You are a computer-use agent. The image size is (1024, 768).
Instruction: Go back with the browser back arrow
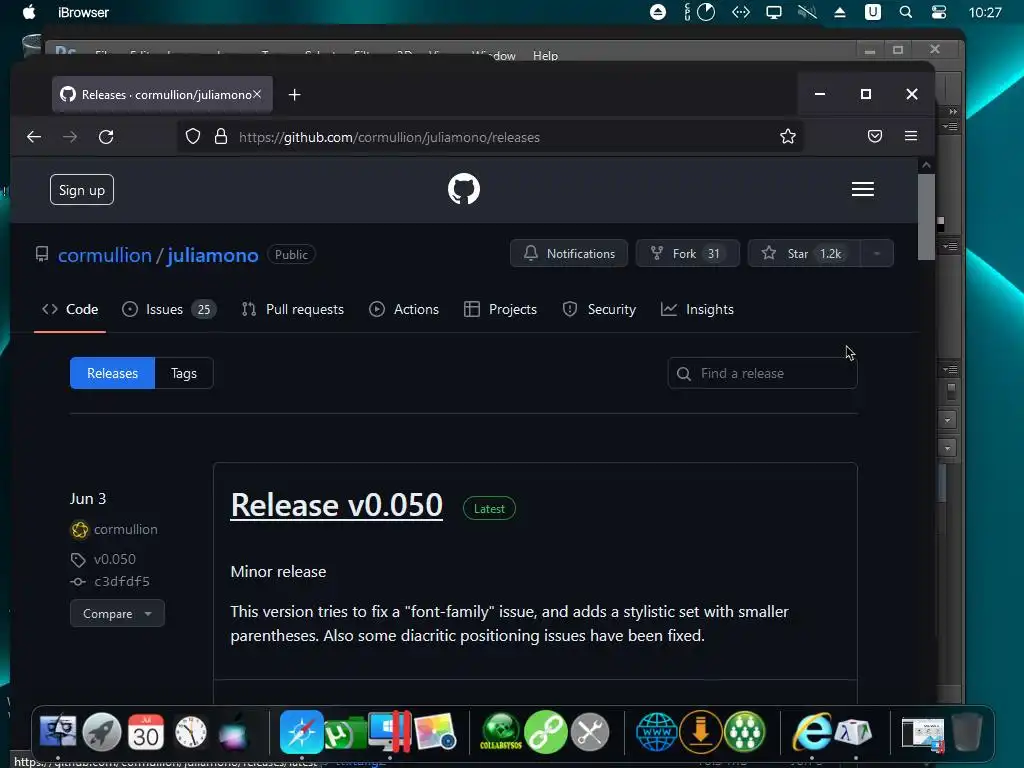pyautogui.click(x=34, y=136)
